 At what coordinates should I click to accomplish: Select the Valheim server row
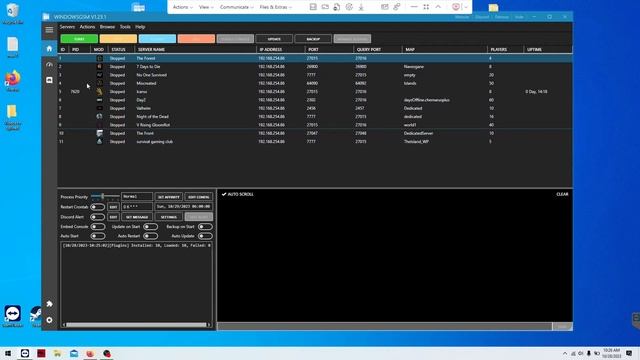coord(315,108)
